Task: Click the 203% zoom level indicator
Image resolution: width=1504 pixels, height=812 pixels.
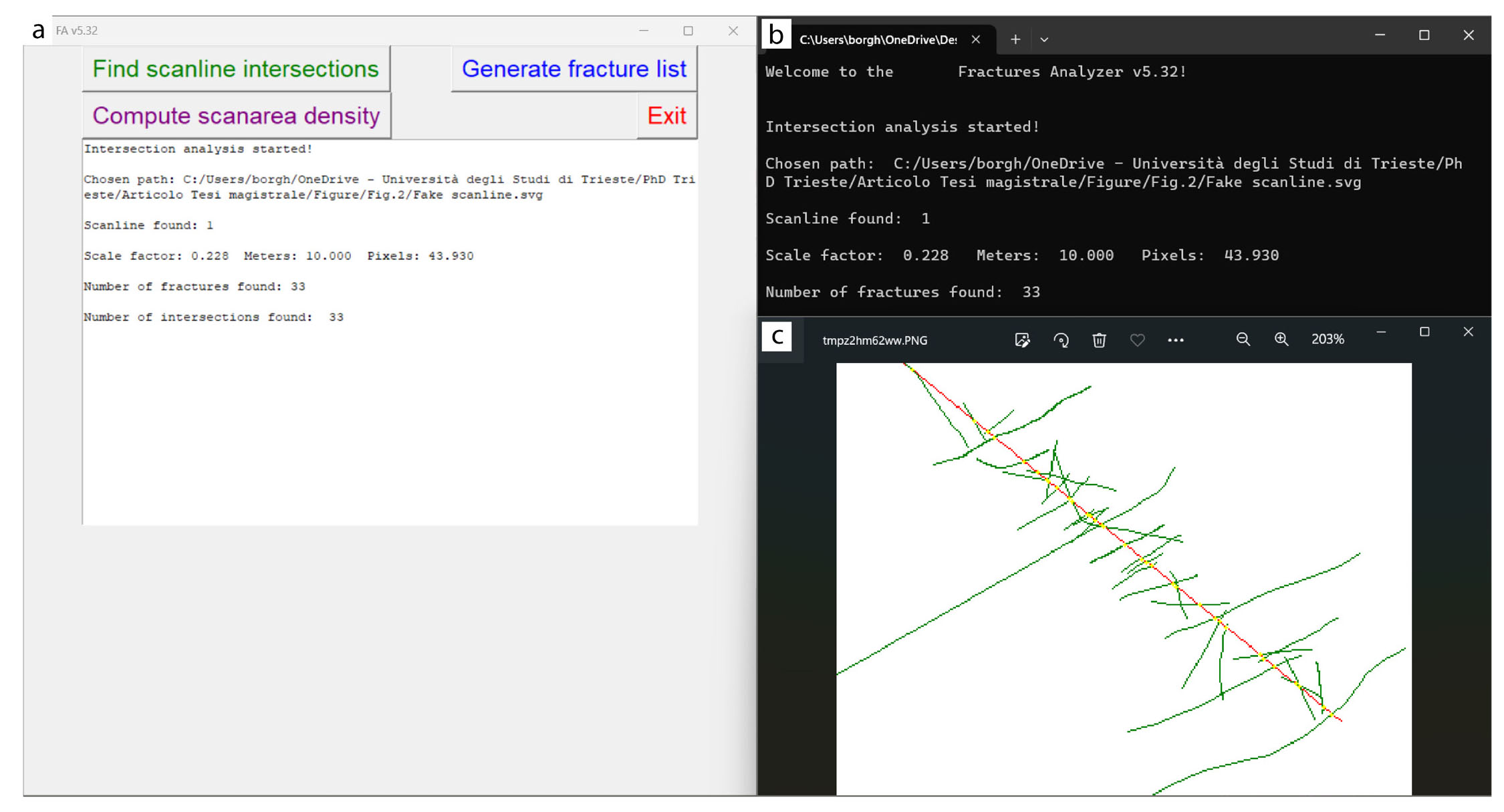Action: click(x=1327, y=340)
